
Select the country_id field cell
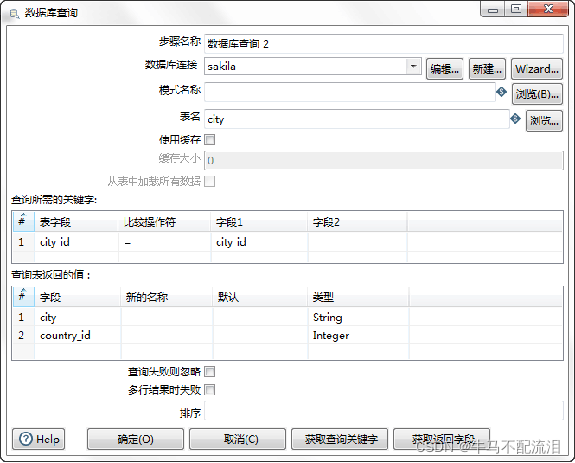pyautogui.click(x=78, y=335)
